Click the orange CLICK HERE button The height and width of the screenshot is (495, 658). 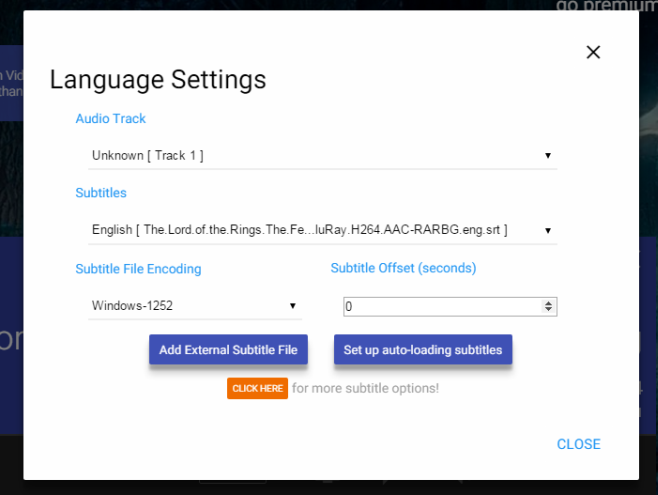coord(257,388)
